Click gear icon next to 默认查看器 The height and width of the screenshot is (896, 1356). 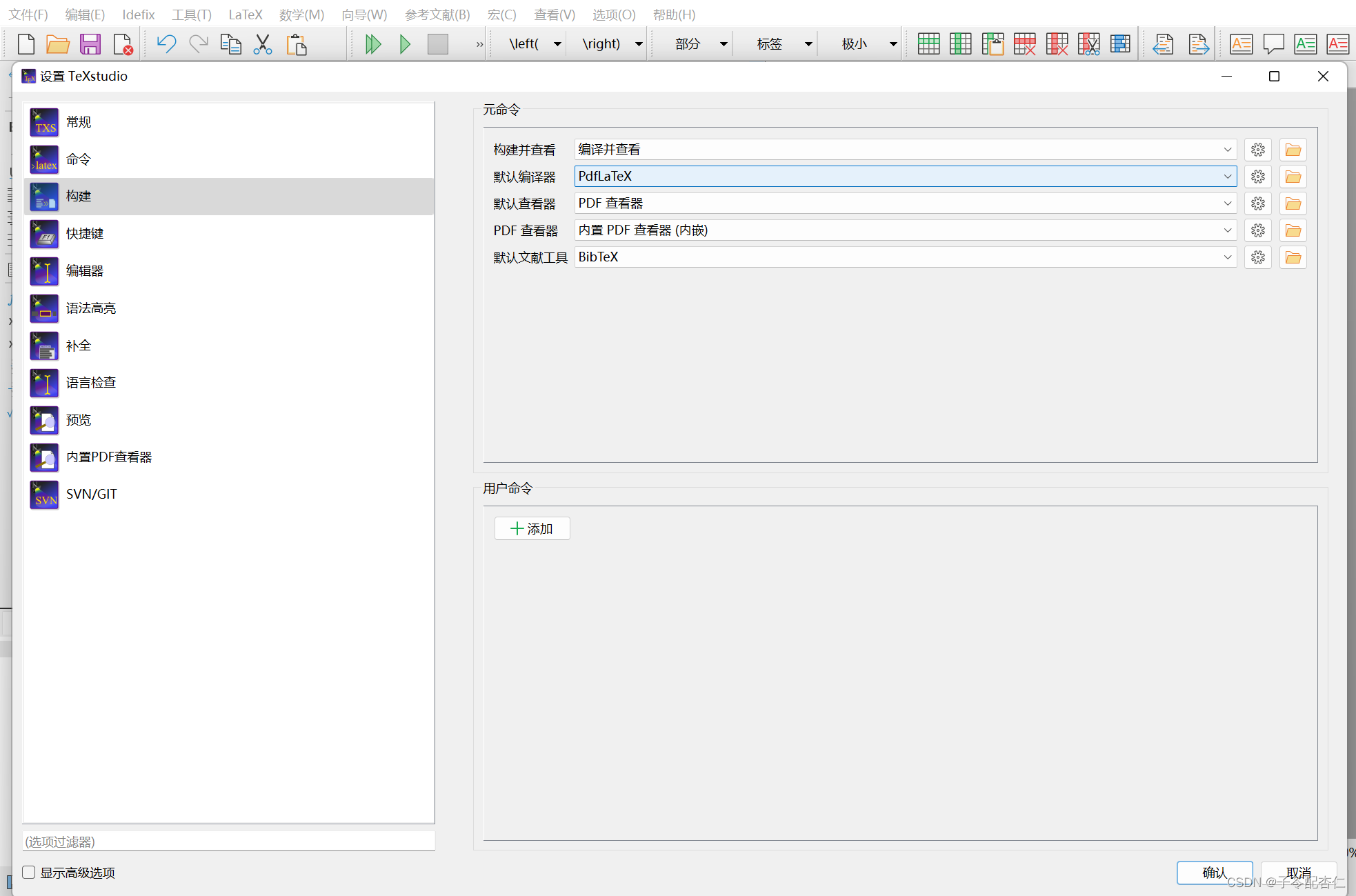[1258, 203]
